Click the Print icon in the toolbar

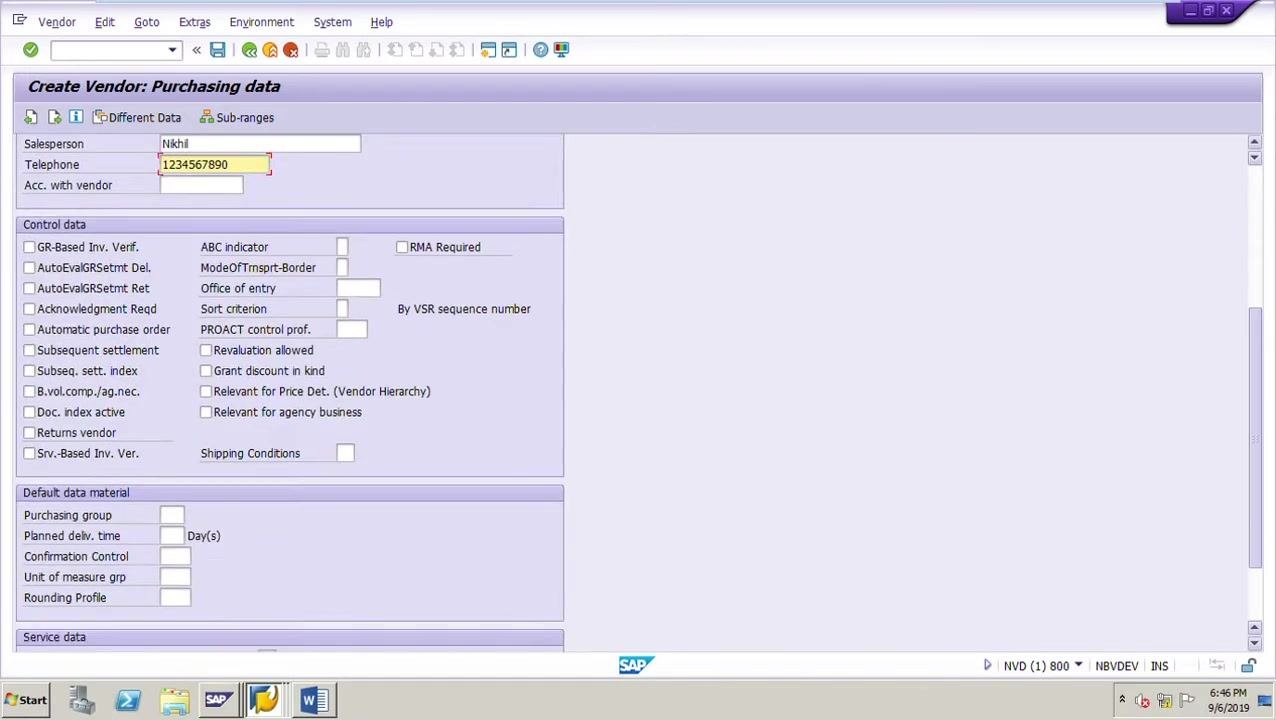[x=322, y=50]
